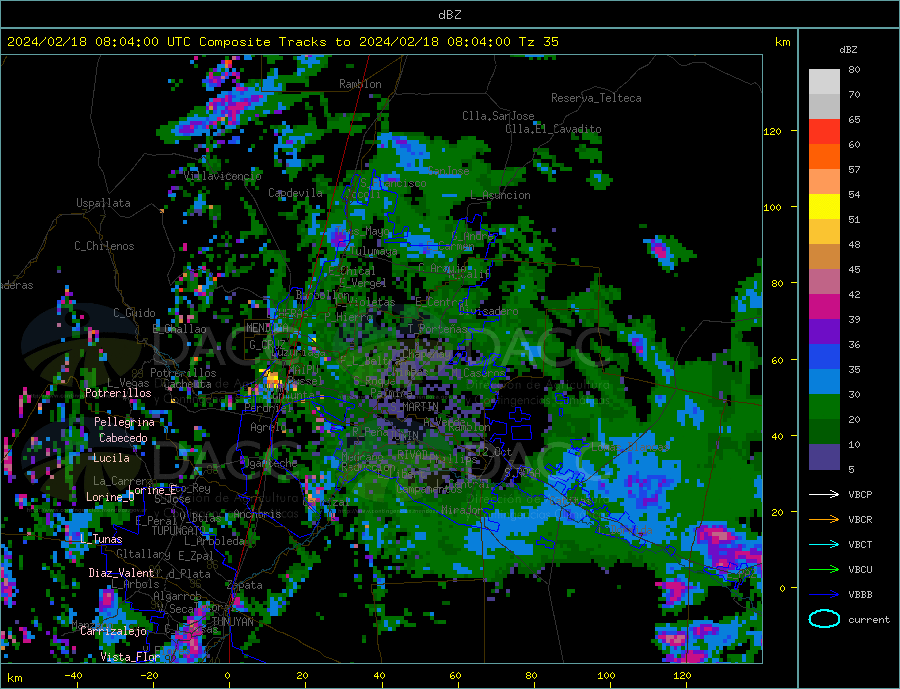Click the 'VBCP' legend label
The width and height of the screenshot is (900, 689).
(x=860, y=494)
